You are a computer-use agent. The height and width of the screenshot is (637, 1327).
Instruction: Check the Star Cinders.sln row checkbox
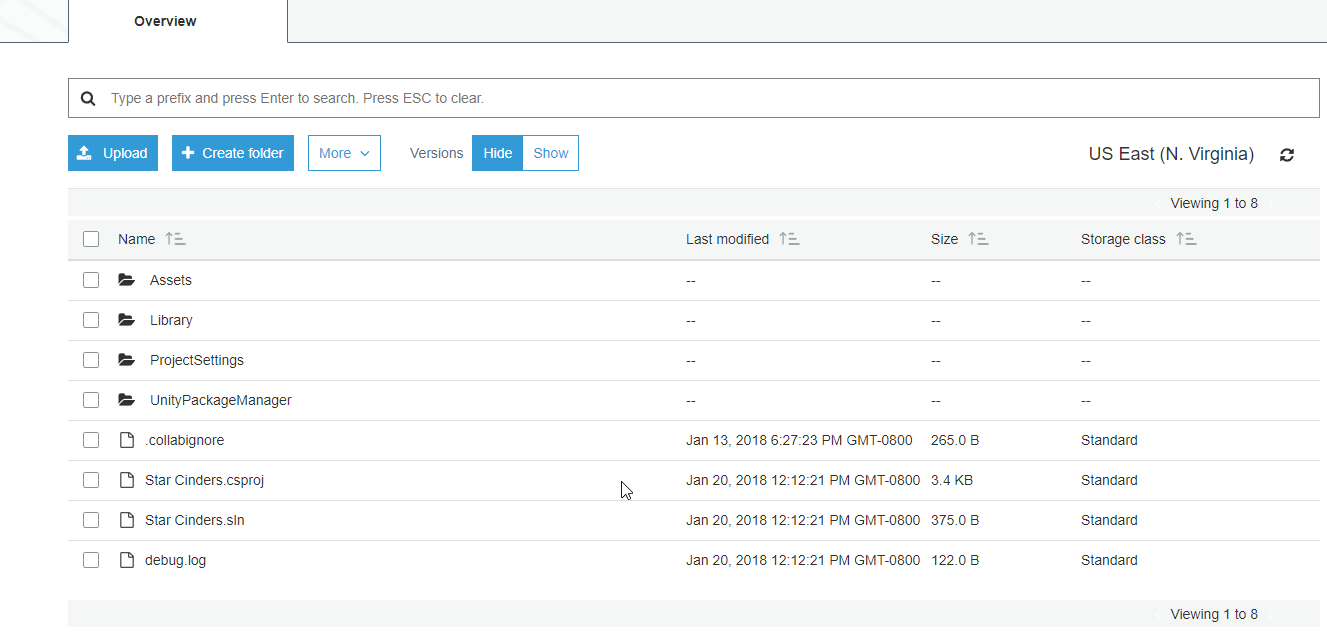91,520
